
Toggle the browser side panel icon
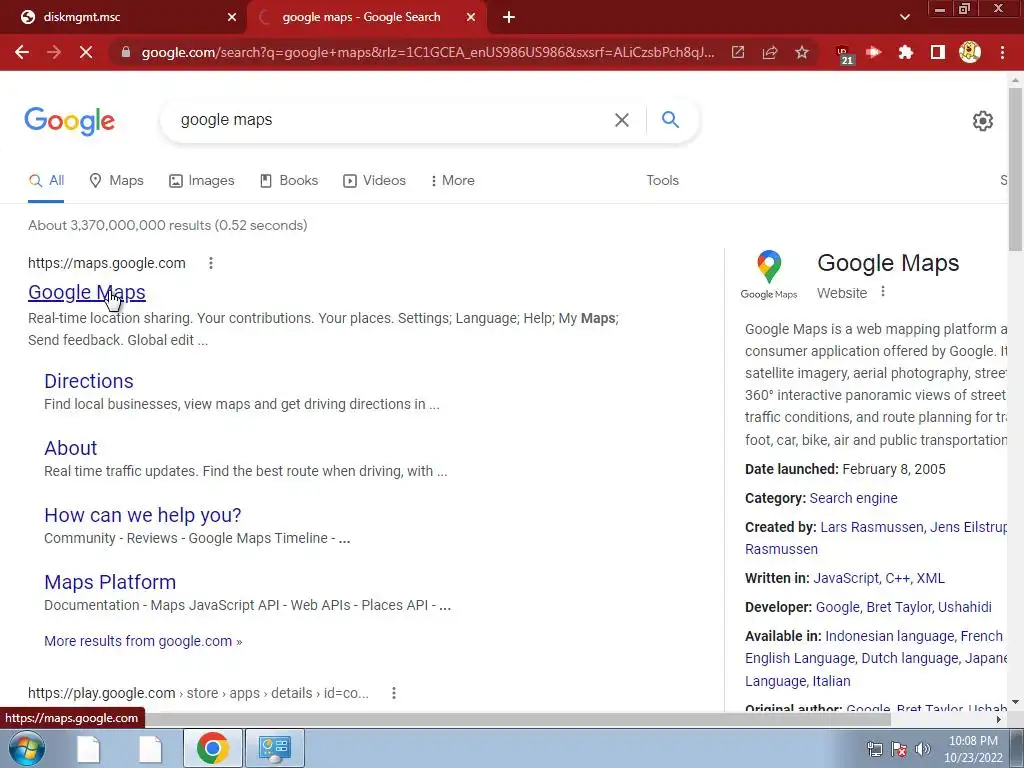click(938, 52)
